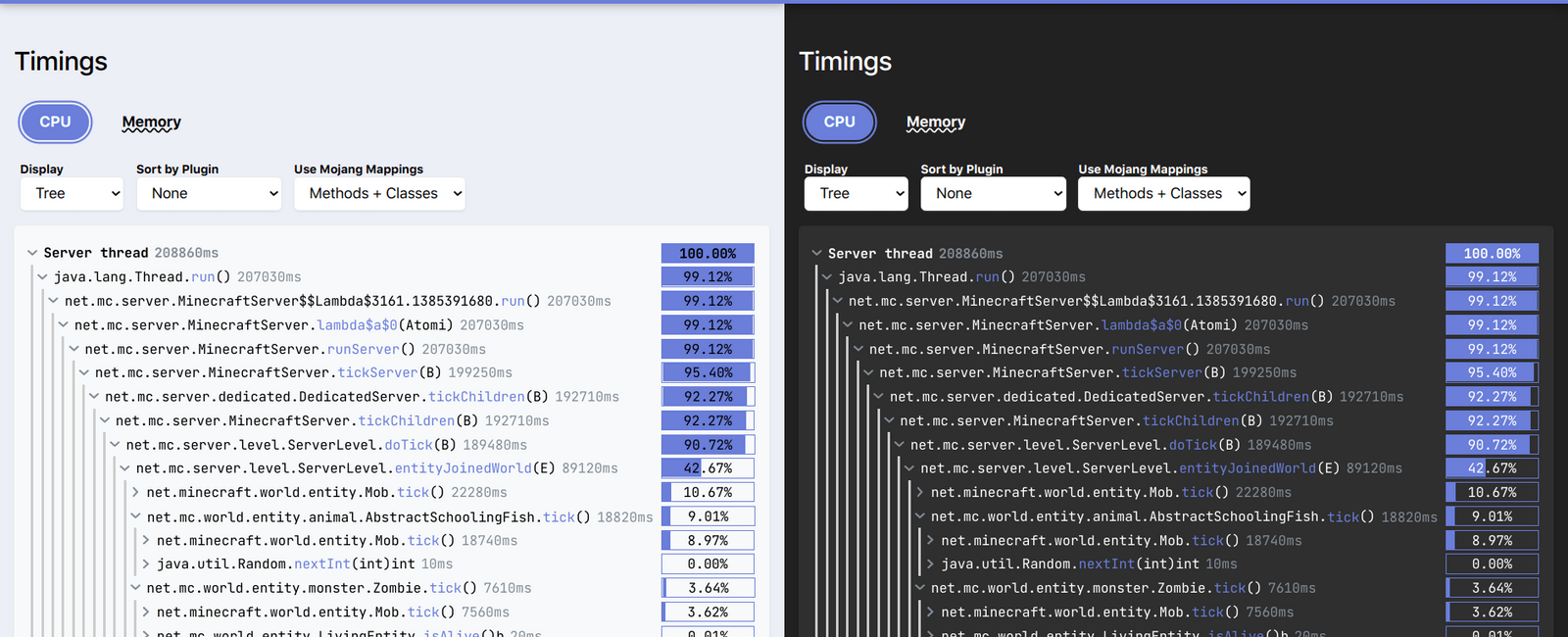Collapse Server thread node in light panel
The height and width of the screenshot is (637, 1568).
(32, 253)
